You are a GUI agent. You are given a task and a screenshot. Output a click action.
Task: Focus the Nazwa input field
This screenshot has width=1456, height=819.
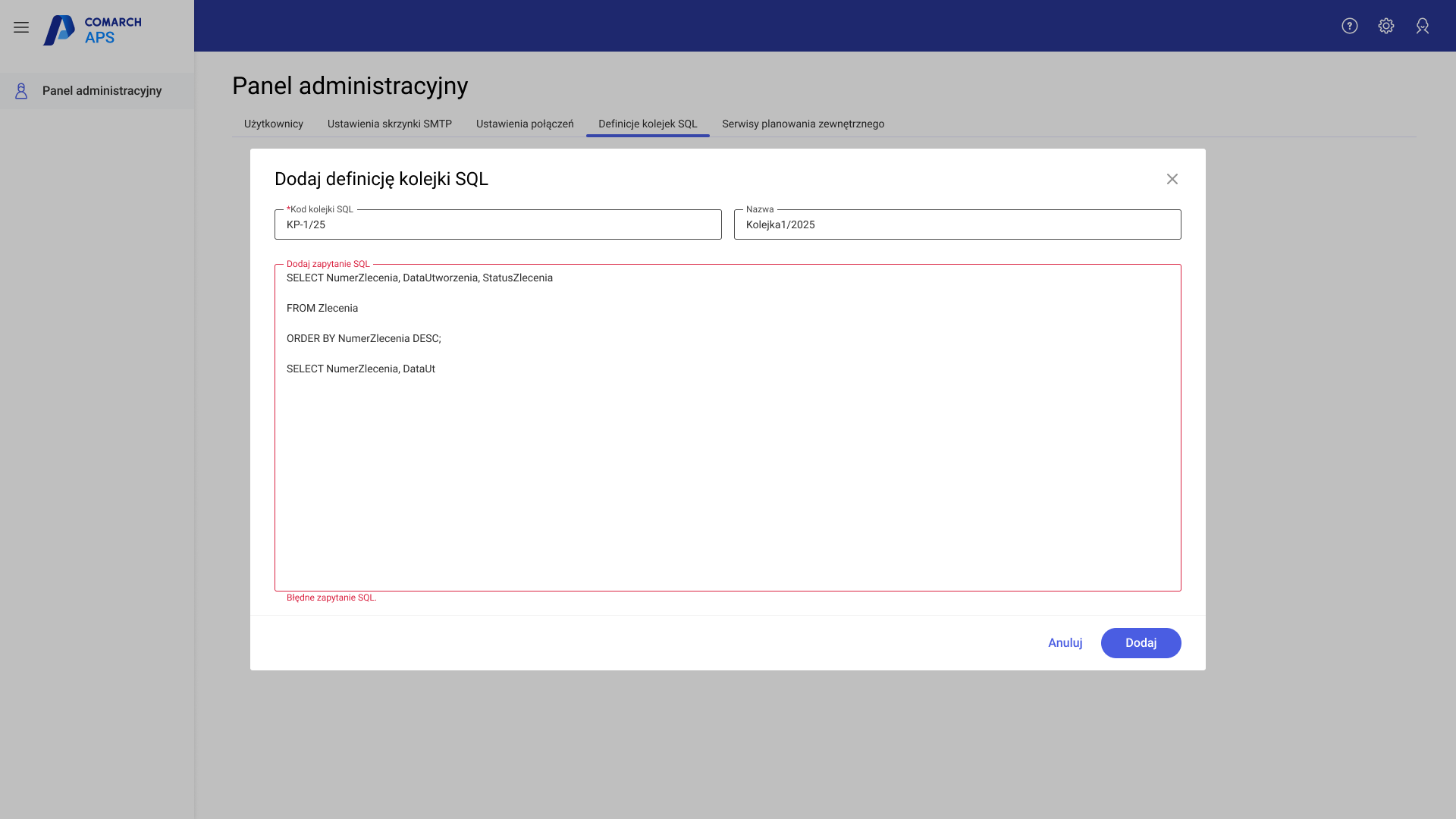point(956,225)
